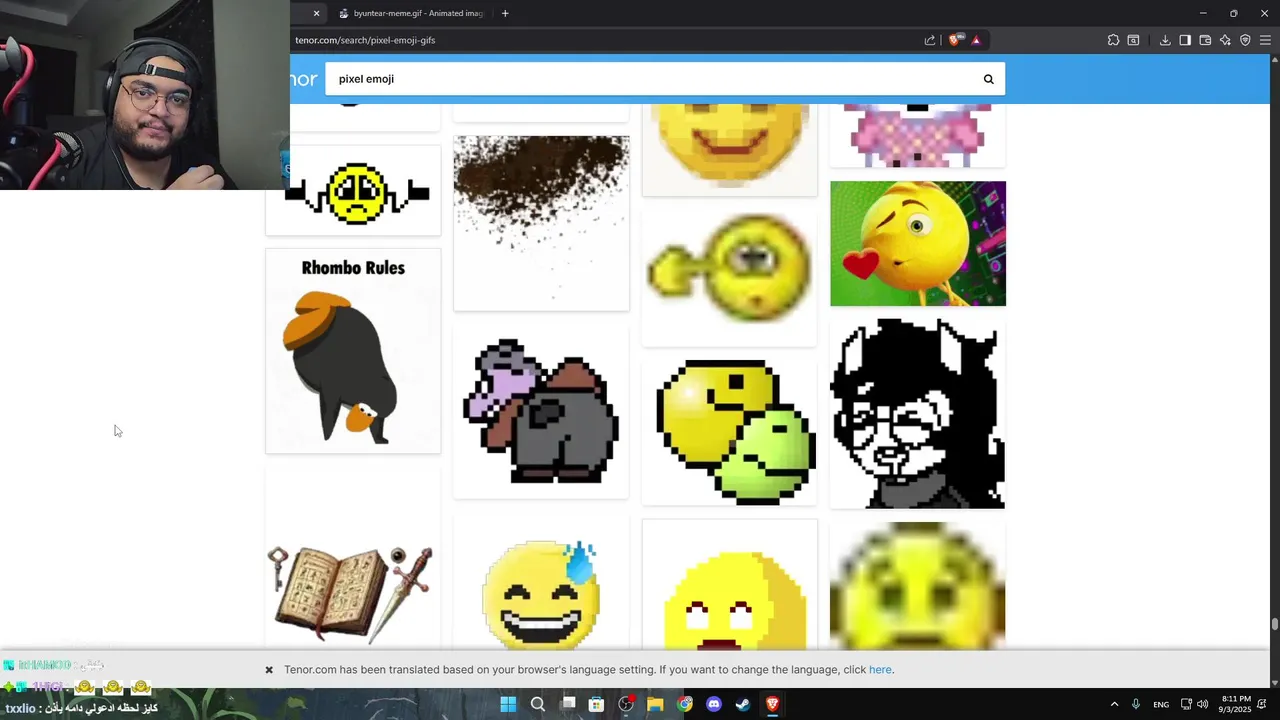Open File Explorer from the taskbar
Screen dimensions: 1280x720
coord(655,704)
